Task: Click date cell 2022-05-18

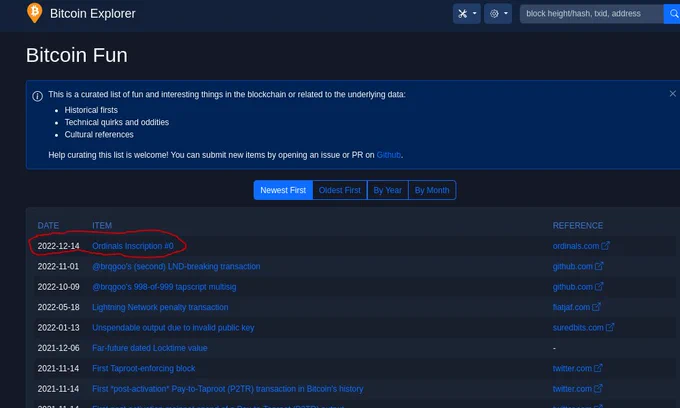Action: [59, 307]
